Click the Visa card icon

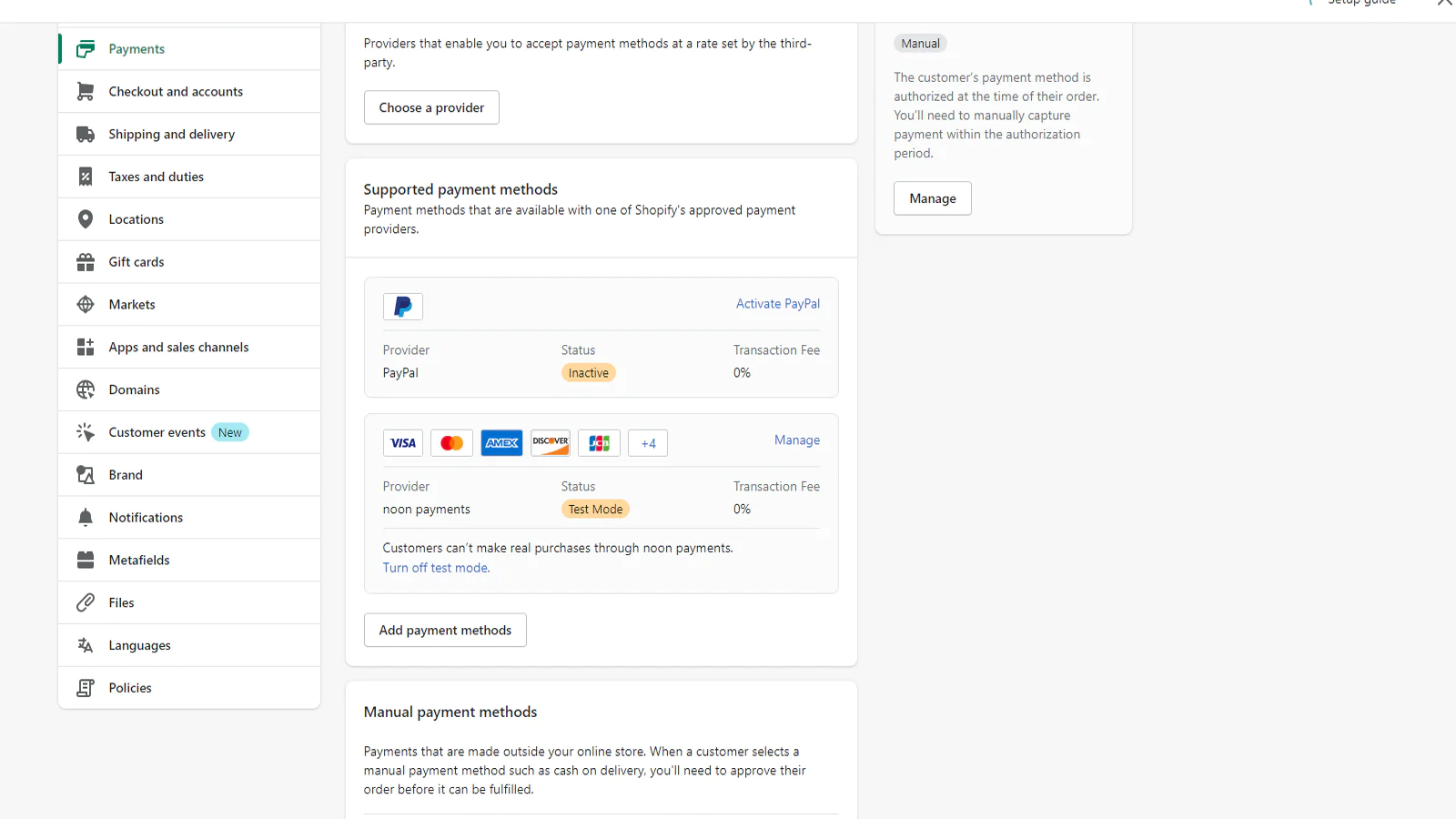click(403, 443)
